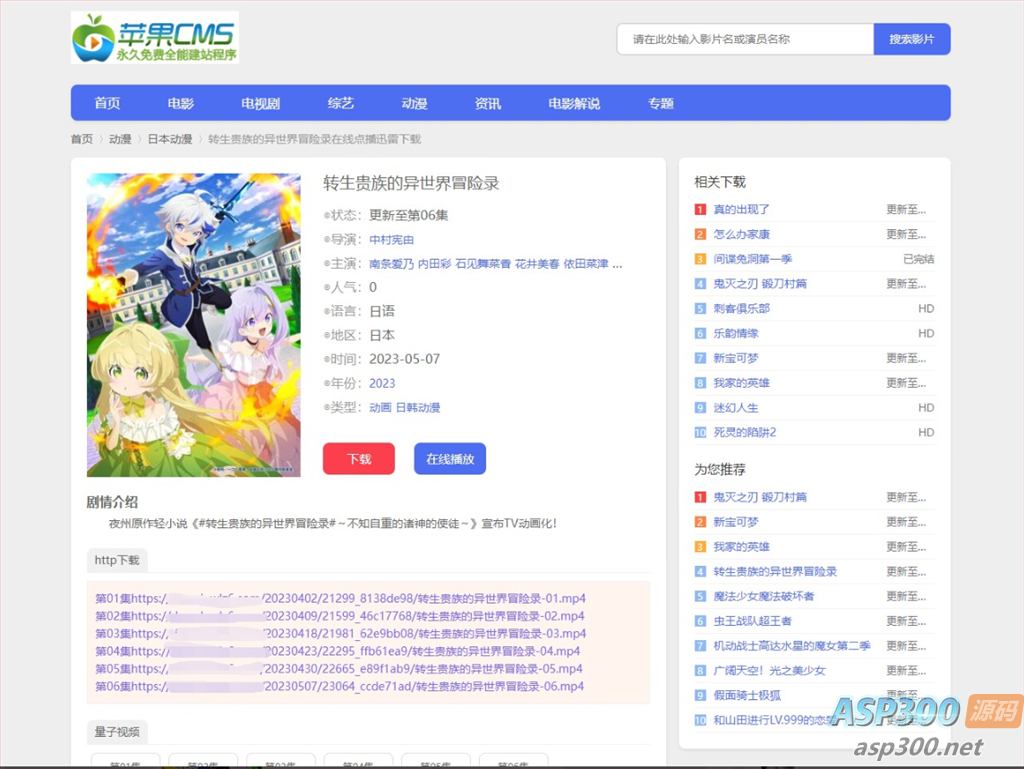The image size is (1024, 769).
Task: Open 死灵的陷阱2 in 相关下载
Action: pos(744,432)
